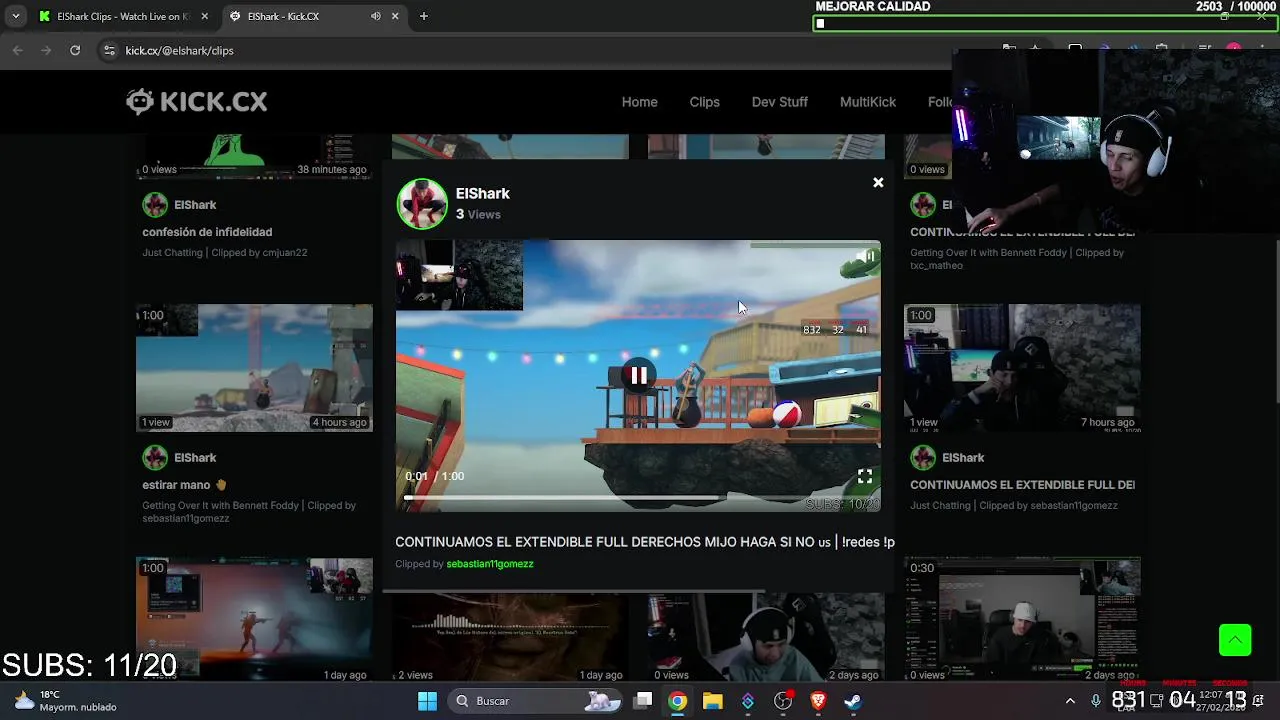Open the partly hidden clip thumbnail showing 2 views
This screenshot has width=1280, height=720.
coord(510,638)
